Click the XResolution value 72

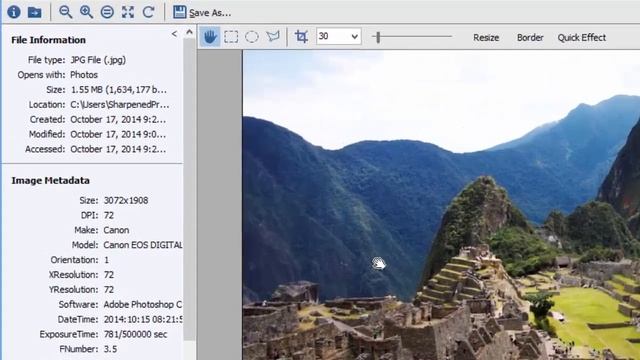109,275
